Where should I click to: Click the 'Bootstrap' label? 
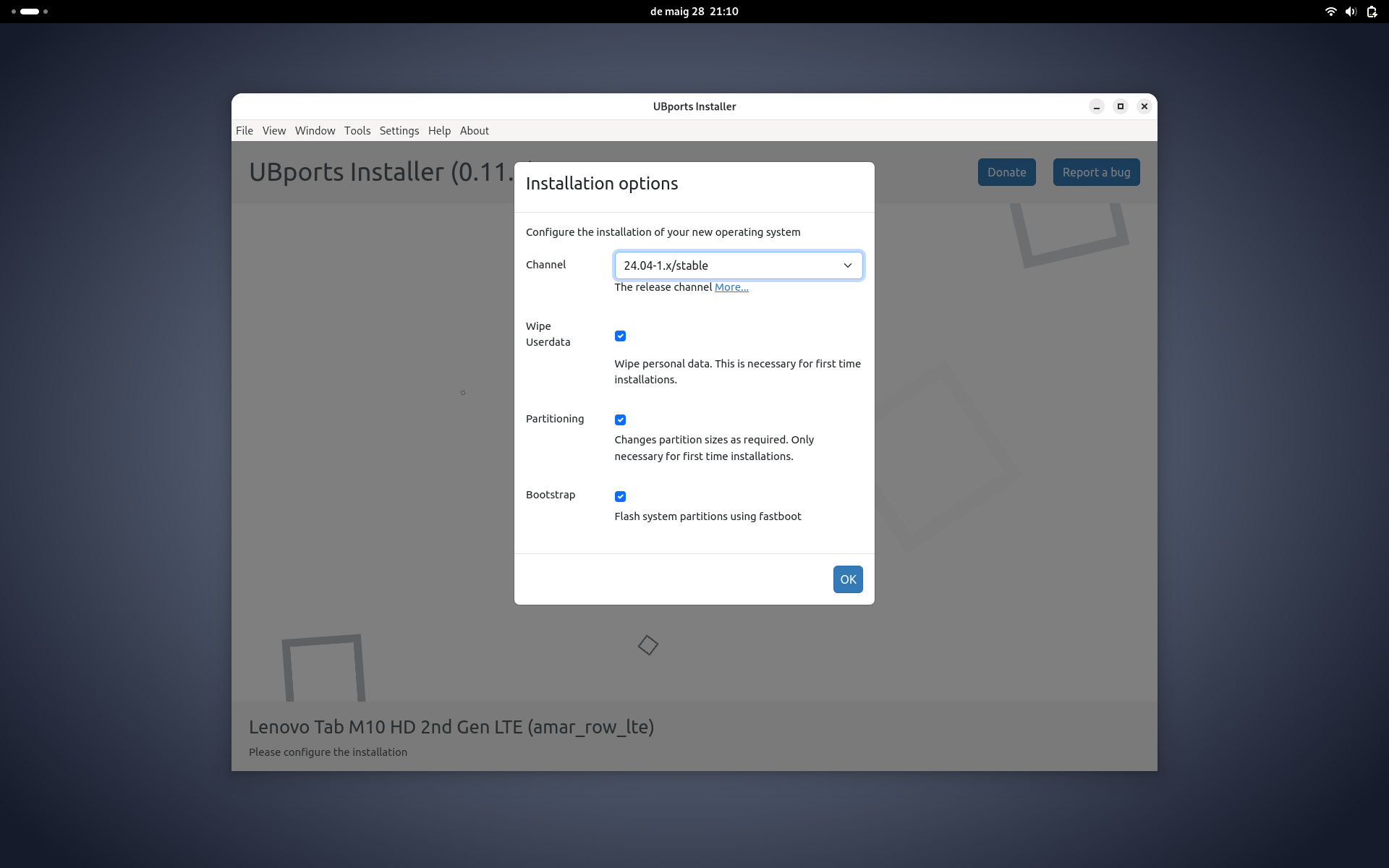551,495
